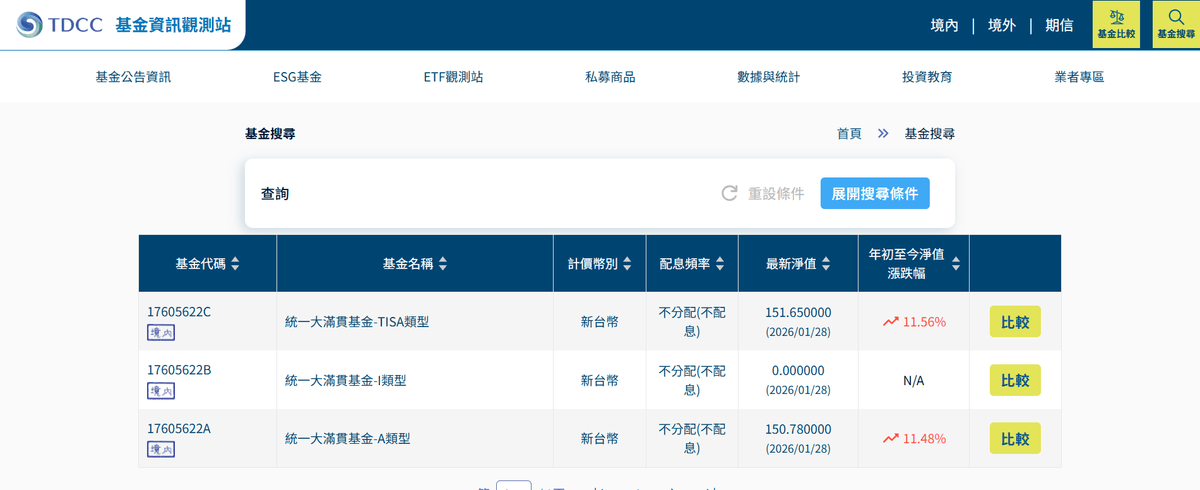Click the 基金資訊觀測站 site title
The height and width of the screenshot is (490, 1200).
pyautogui.click(x=173, y=25)
